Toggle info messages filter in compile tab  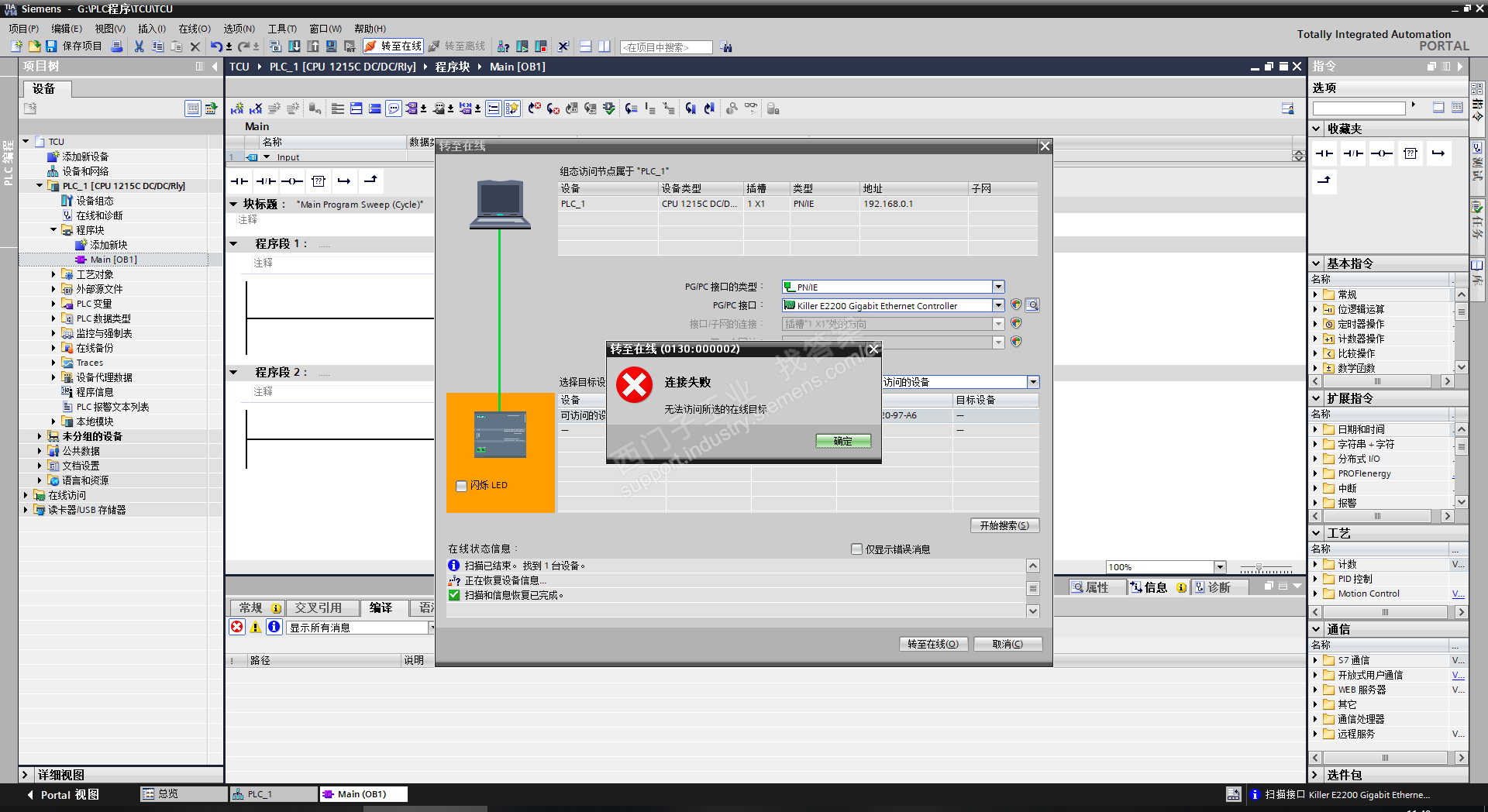[274, 627]
